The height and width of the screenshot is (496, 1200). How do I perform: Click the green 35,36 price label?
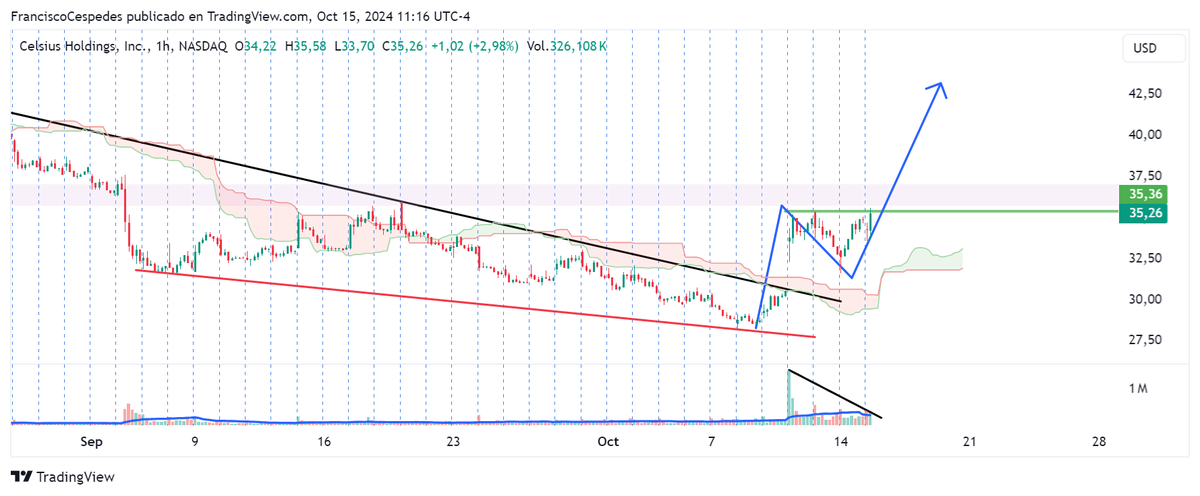coord(1143,195)
